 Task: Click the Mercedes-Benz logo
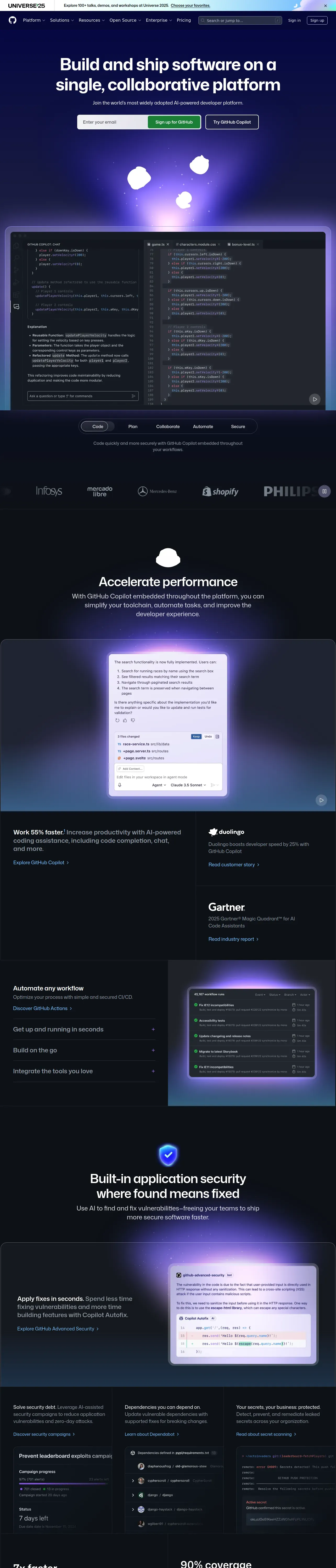pos(157,491)
